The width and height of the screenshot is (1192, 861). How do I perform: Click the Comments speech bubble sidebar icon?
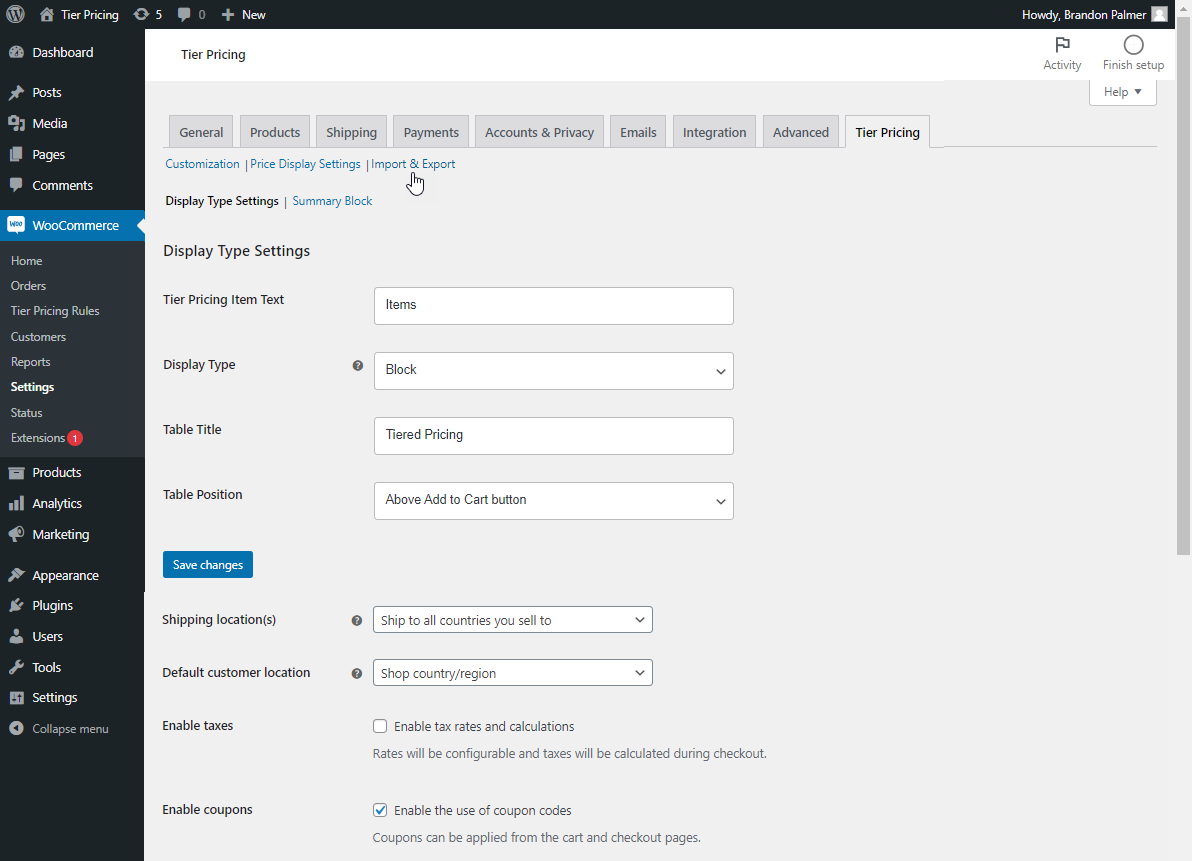[x=16, y=185]
